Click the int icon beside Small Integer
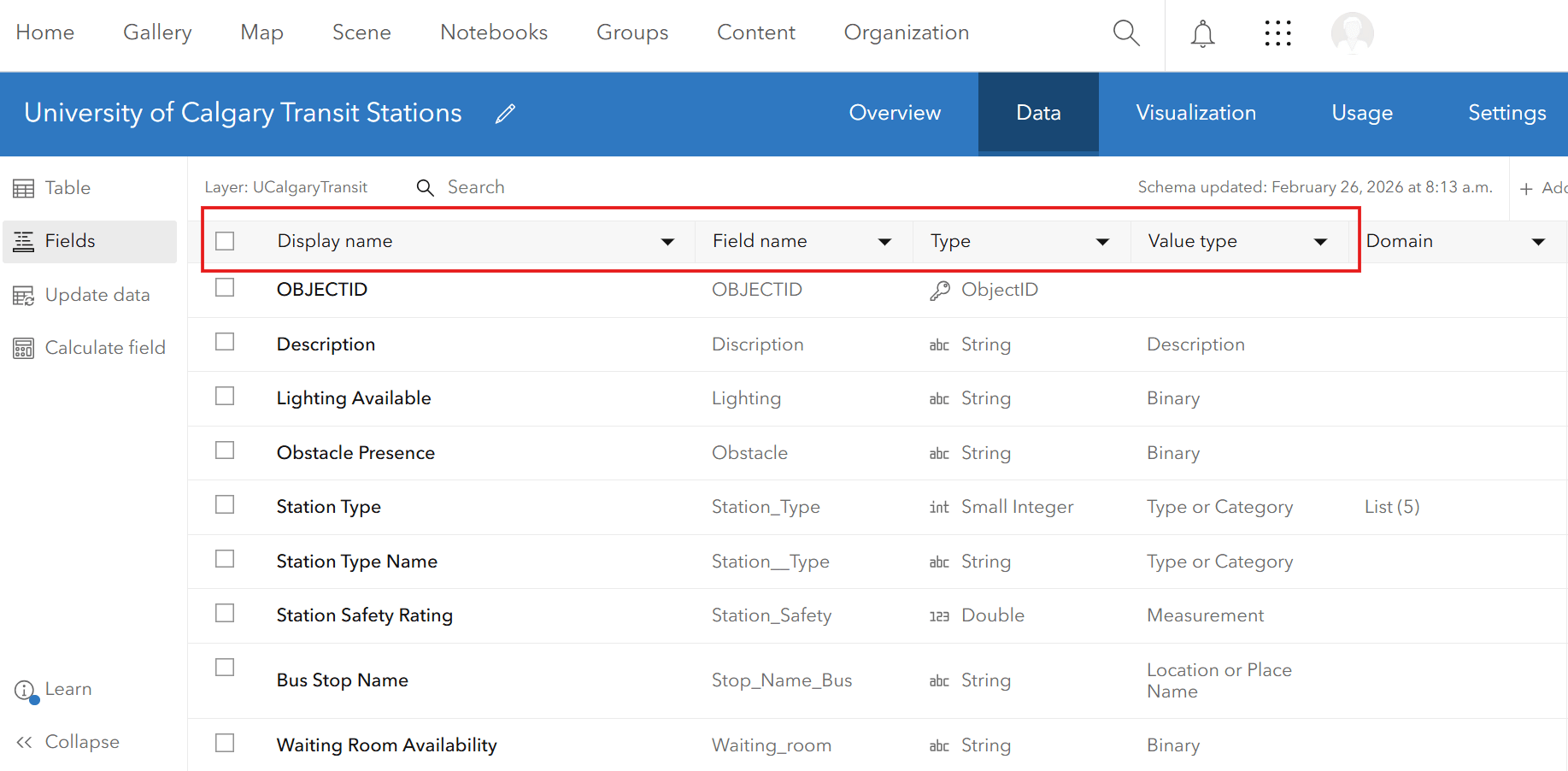 point(939,508)
